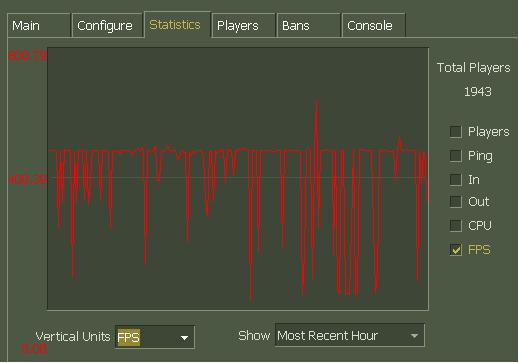Click the Total Players label
The height and width of the screenshot is (363, 519).
tap(473, 68)
